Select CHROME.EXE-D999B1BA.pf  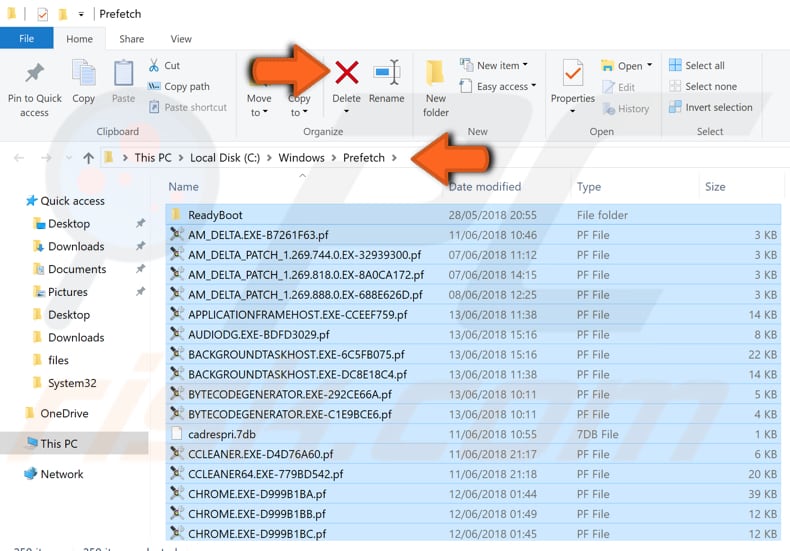pos(473,494)
